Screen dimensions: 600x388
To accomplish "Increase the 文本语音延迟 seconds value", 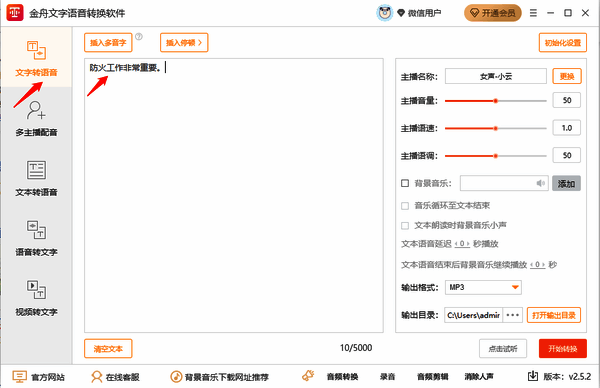I will tap(468, 244).
